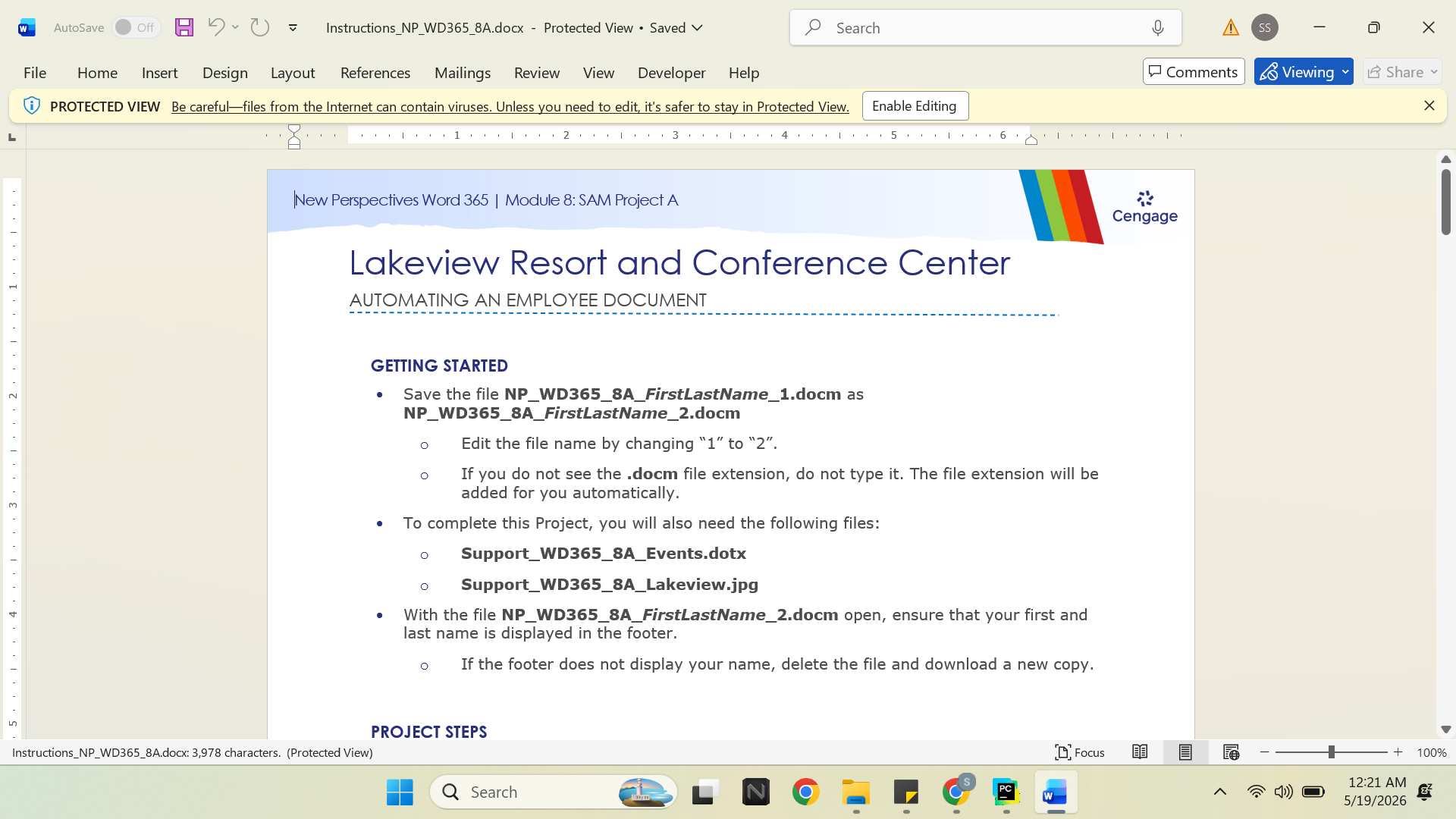The width and height of the screenshot is (1456, 819).
Task: Click the 3,978 characters count in status bar
Action: 236,752
